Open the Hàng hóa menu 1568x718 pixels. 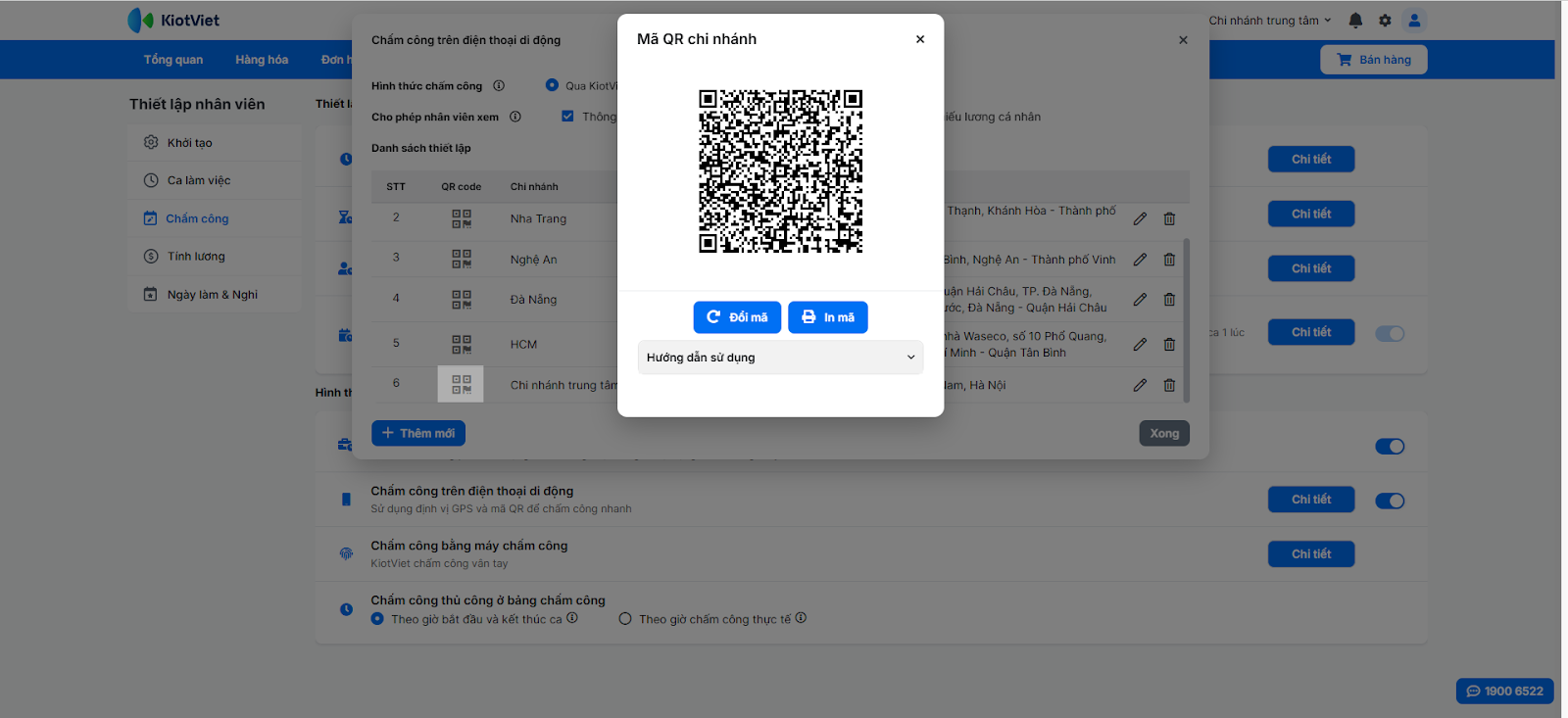coord(262,60)
